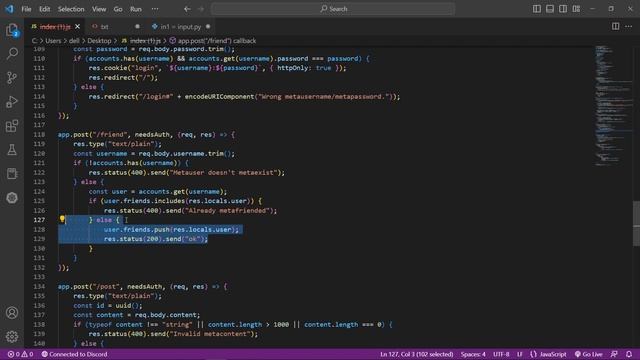
Task: Open the Testing flask view
Action: (x=12, y=150)
